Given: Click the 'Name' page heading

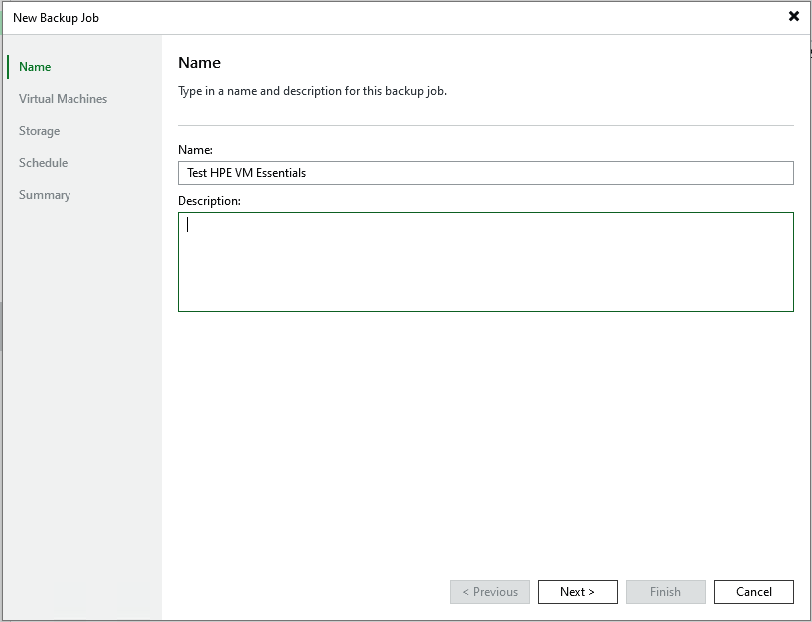Looking at the screenshot, I should coord(199,63).
